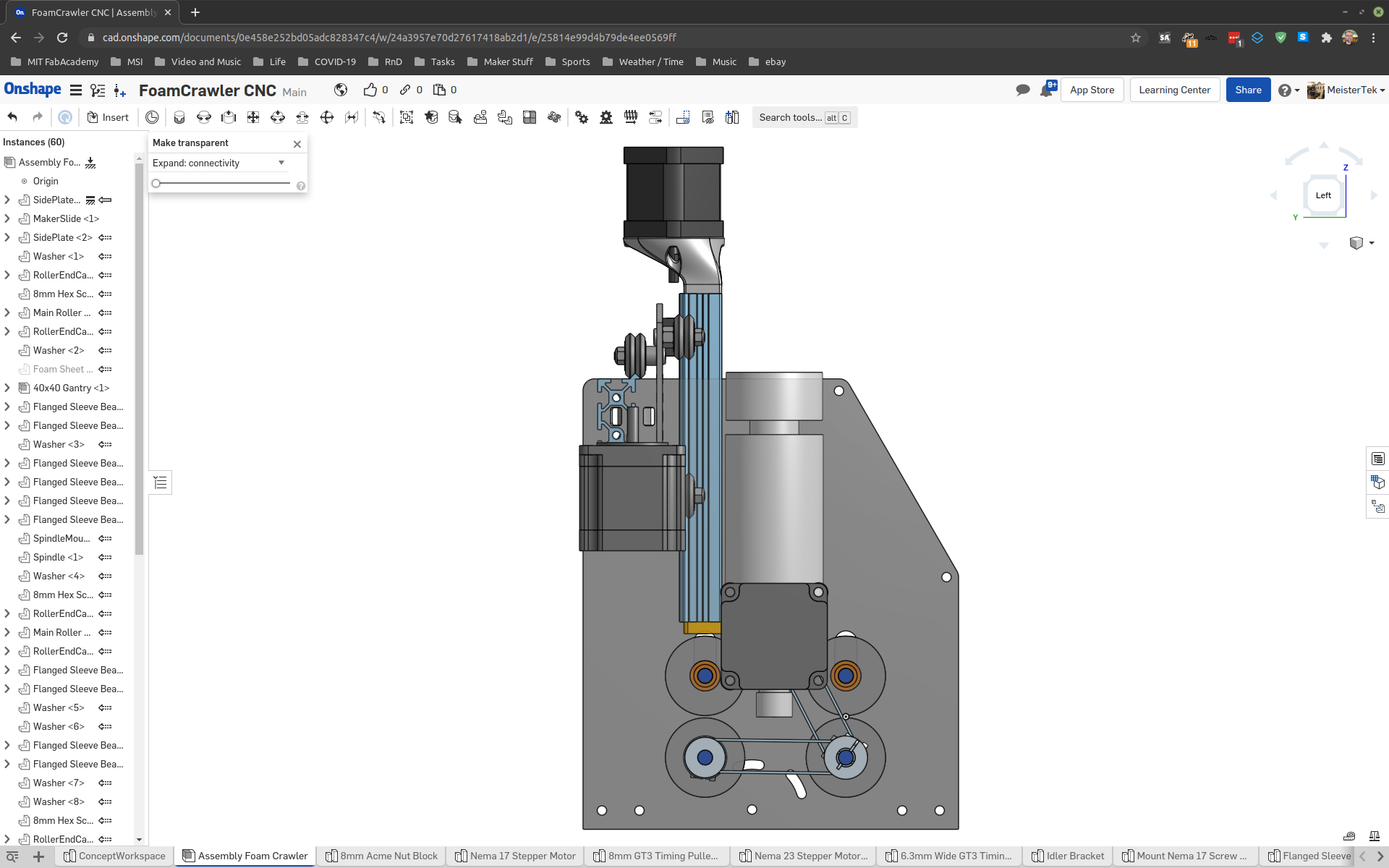Click the Make transparent slider handle

[156, 183]
